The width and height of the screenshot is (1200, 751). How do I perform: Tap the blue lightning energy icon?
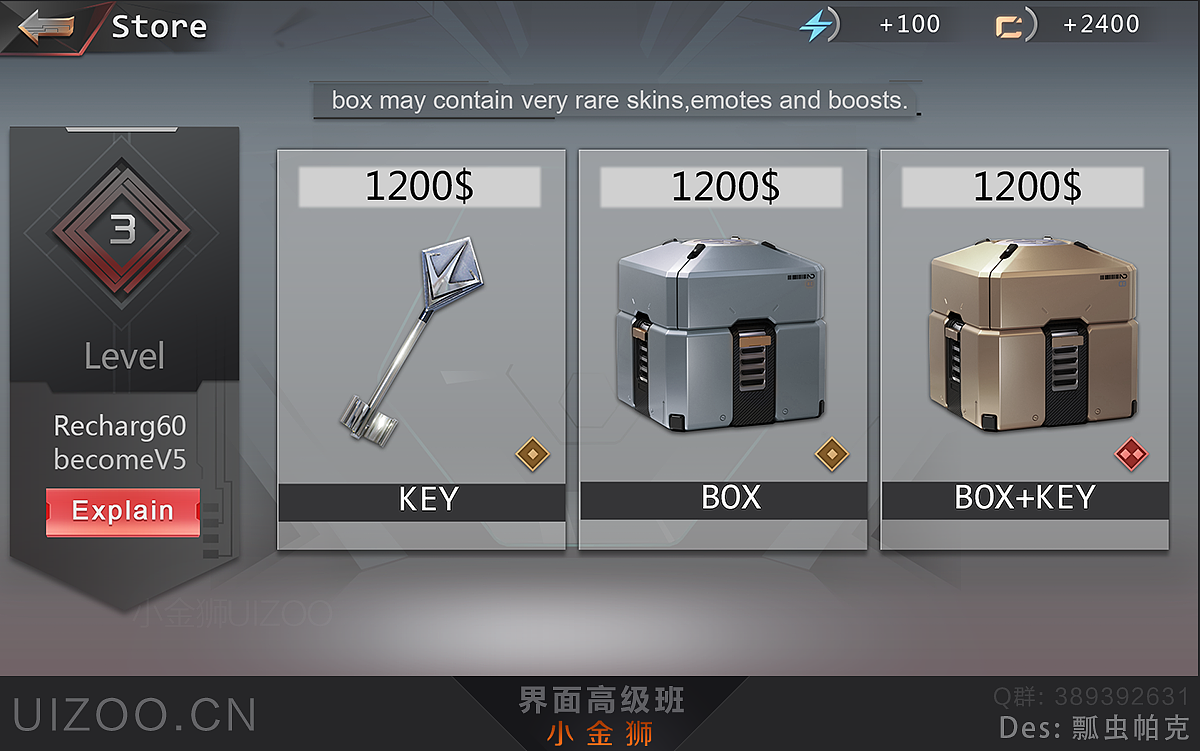tap(815, 26)
